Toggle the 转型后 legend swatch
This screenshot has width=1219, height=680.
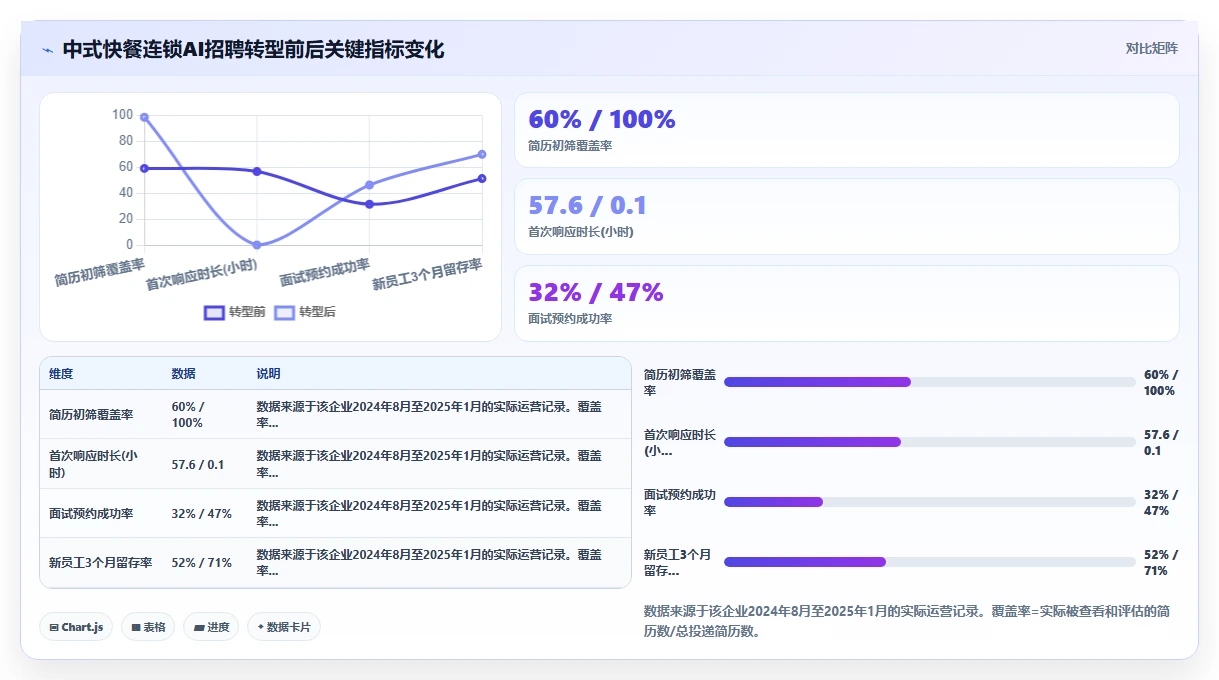285,312
